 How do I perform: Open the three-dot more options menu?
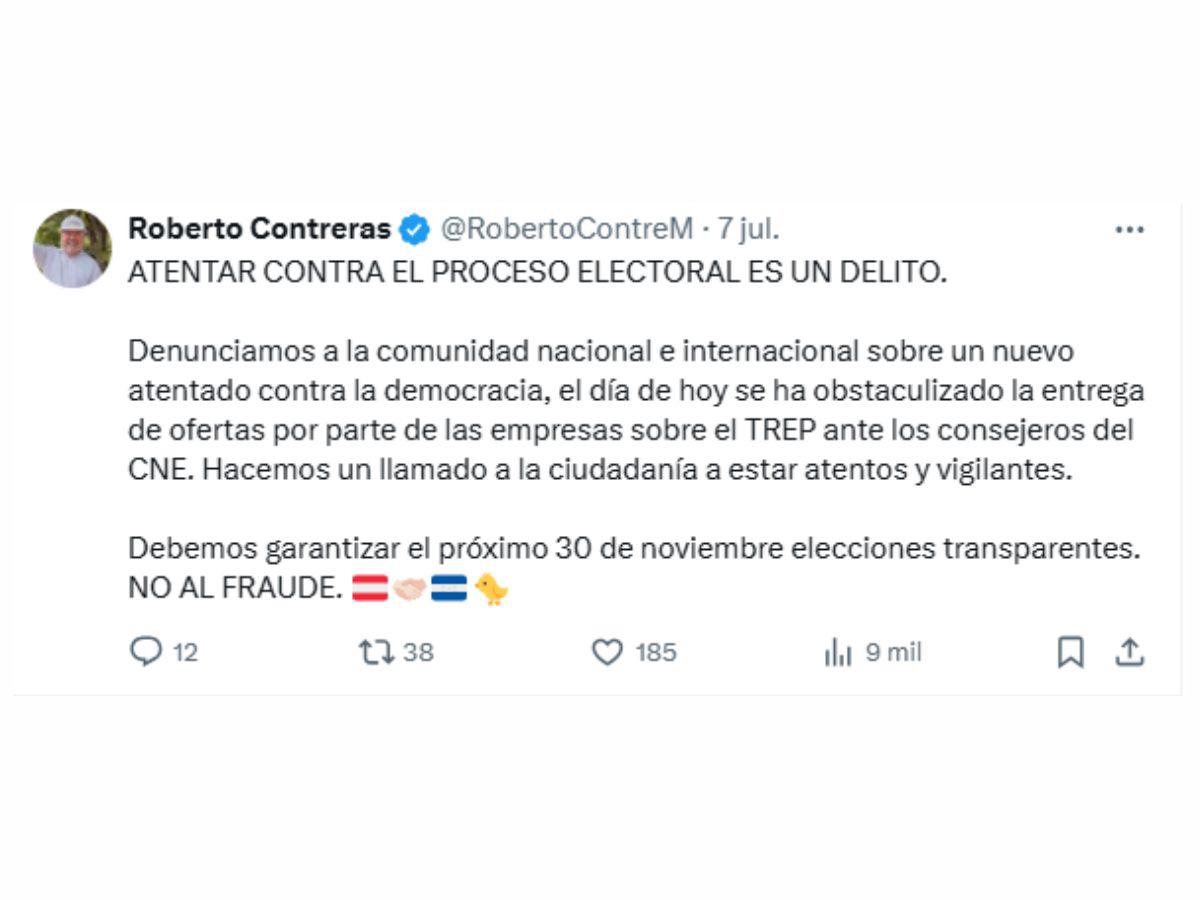[1129, 230]
